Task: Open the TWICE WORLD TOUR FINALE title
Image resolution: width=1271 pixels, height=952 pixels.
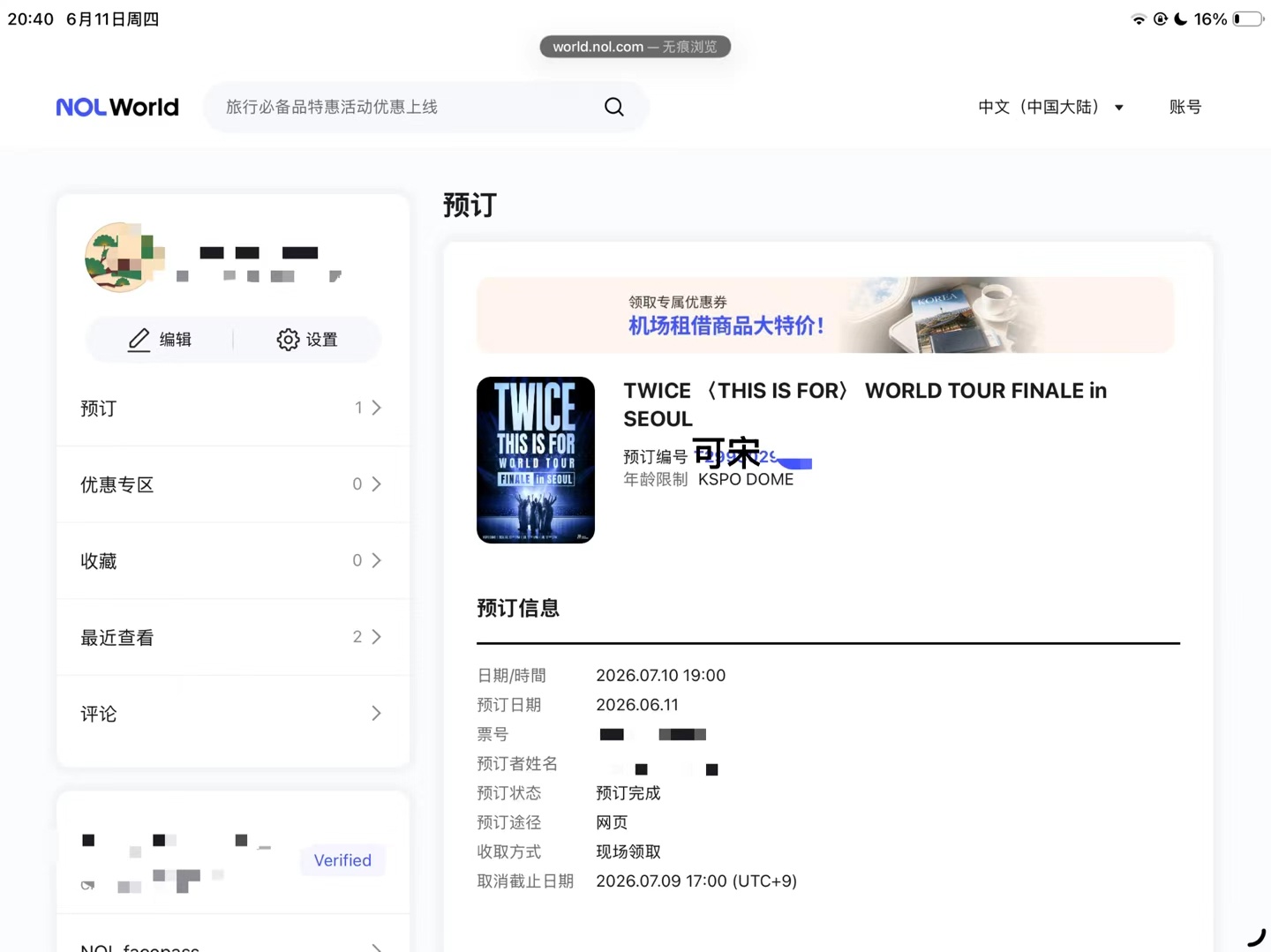Action: (865, 404)
